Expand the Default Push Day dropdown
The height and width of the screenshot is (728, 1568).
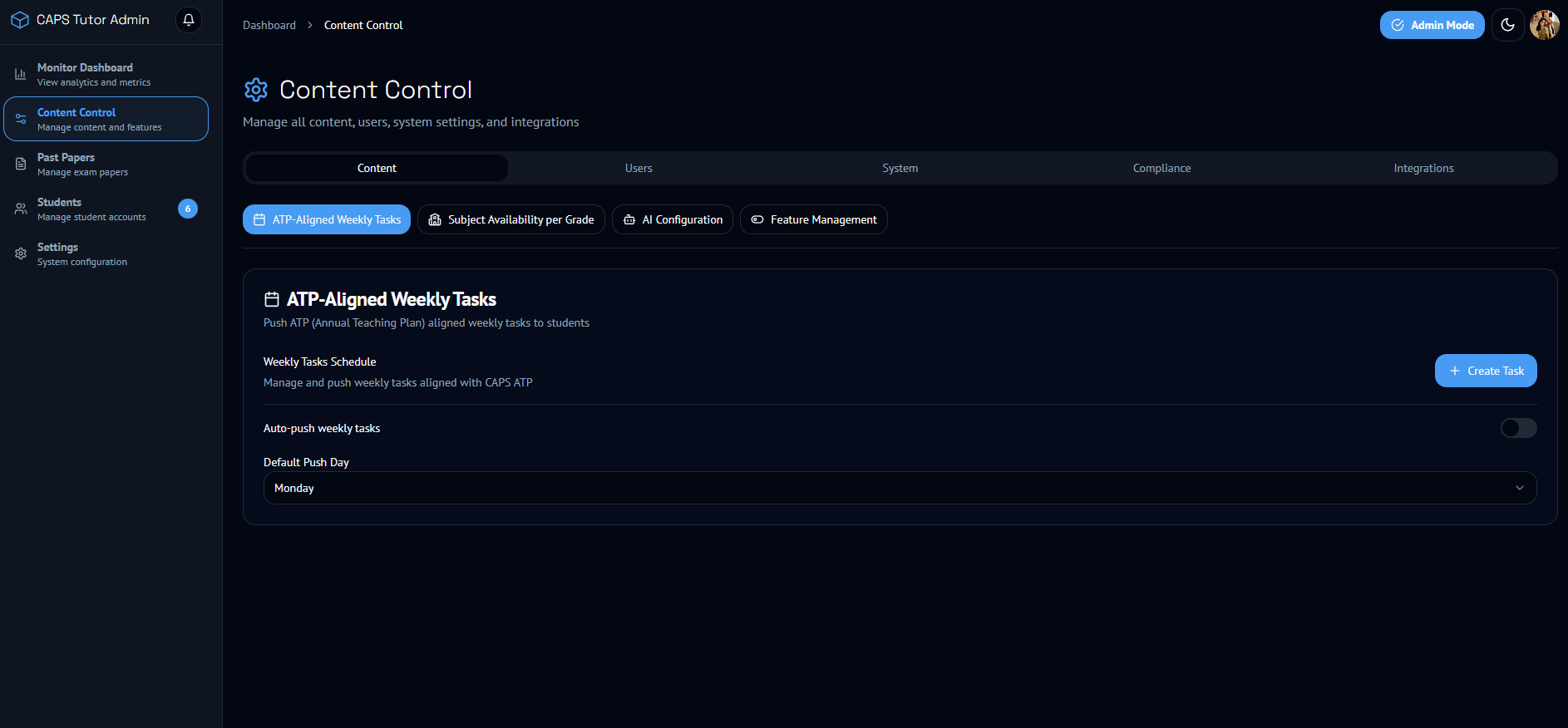coord(900,488)
